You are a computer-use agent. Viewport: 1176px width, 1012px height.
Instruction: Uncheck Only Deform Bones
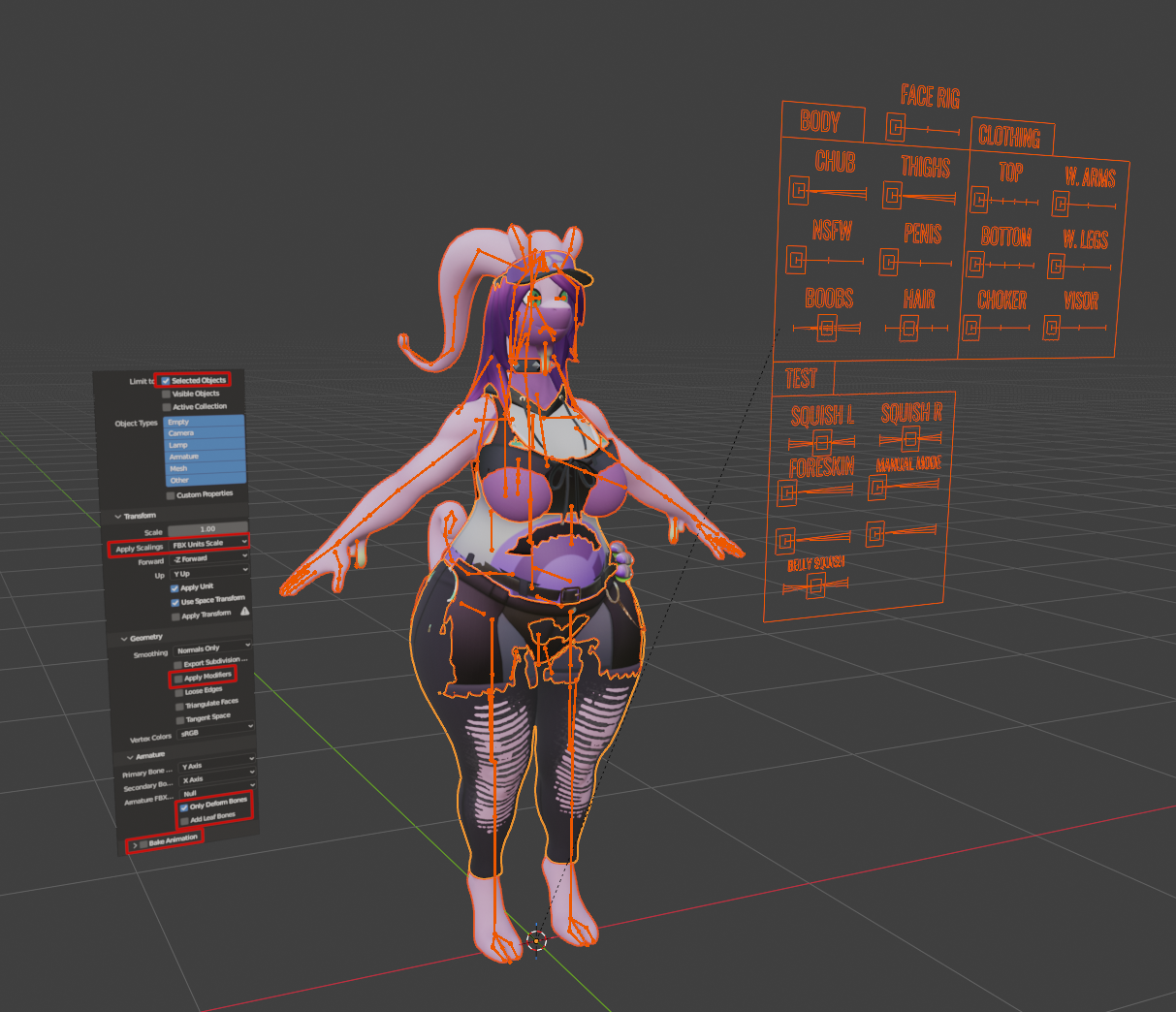point(183,807)
